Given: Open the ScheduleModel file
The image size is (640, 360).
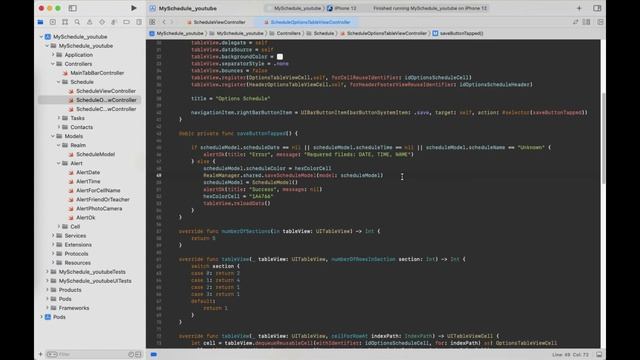Looking at the screenshot, I should (x=92, y=154).
